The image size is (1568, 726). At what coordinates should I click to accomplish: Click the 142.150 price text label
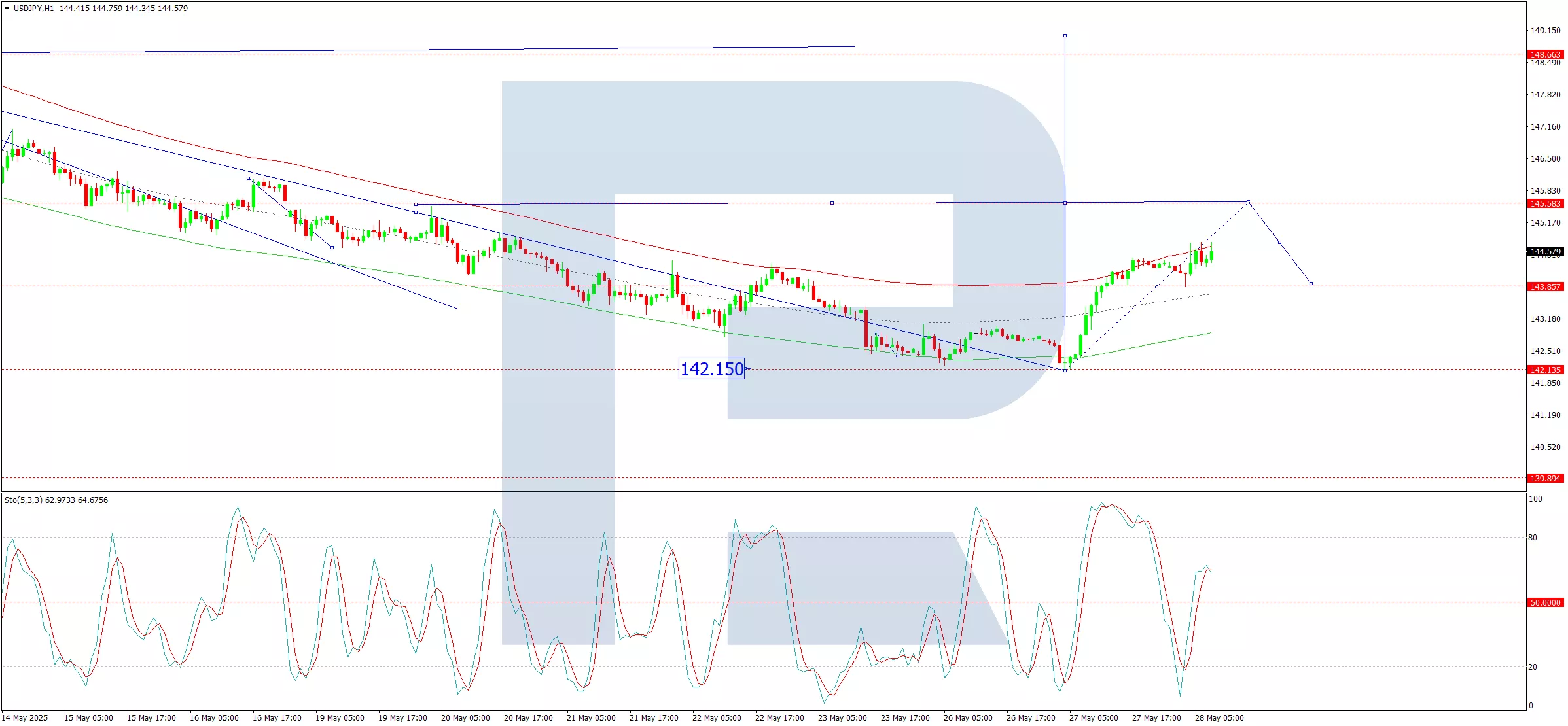click(711, 370)
